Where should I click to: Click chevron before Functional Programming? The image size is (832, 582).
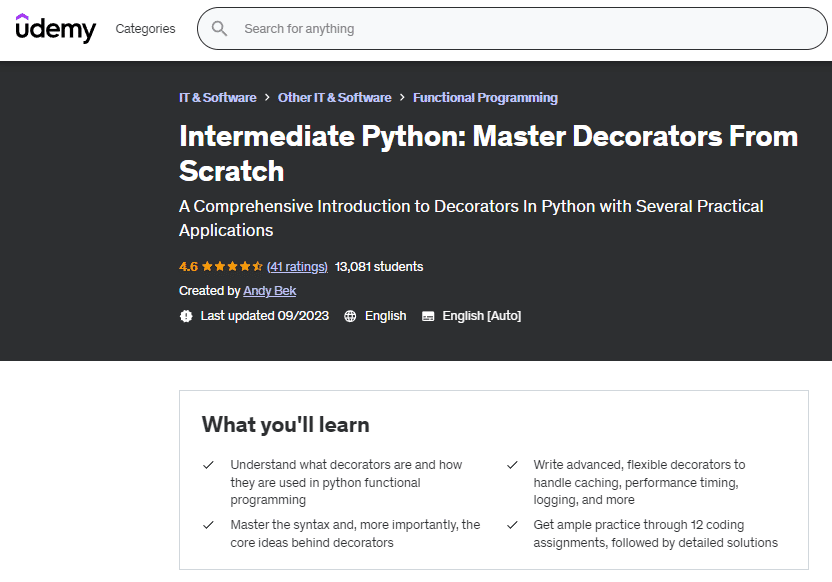[402, 98]
